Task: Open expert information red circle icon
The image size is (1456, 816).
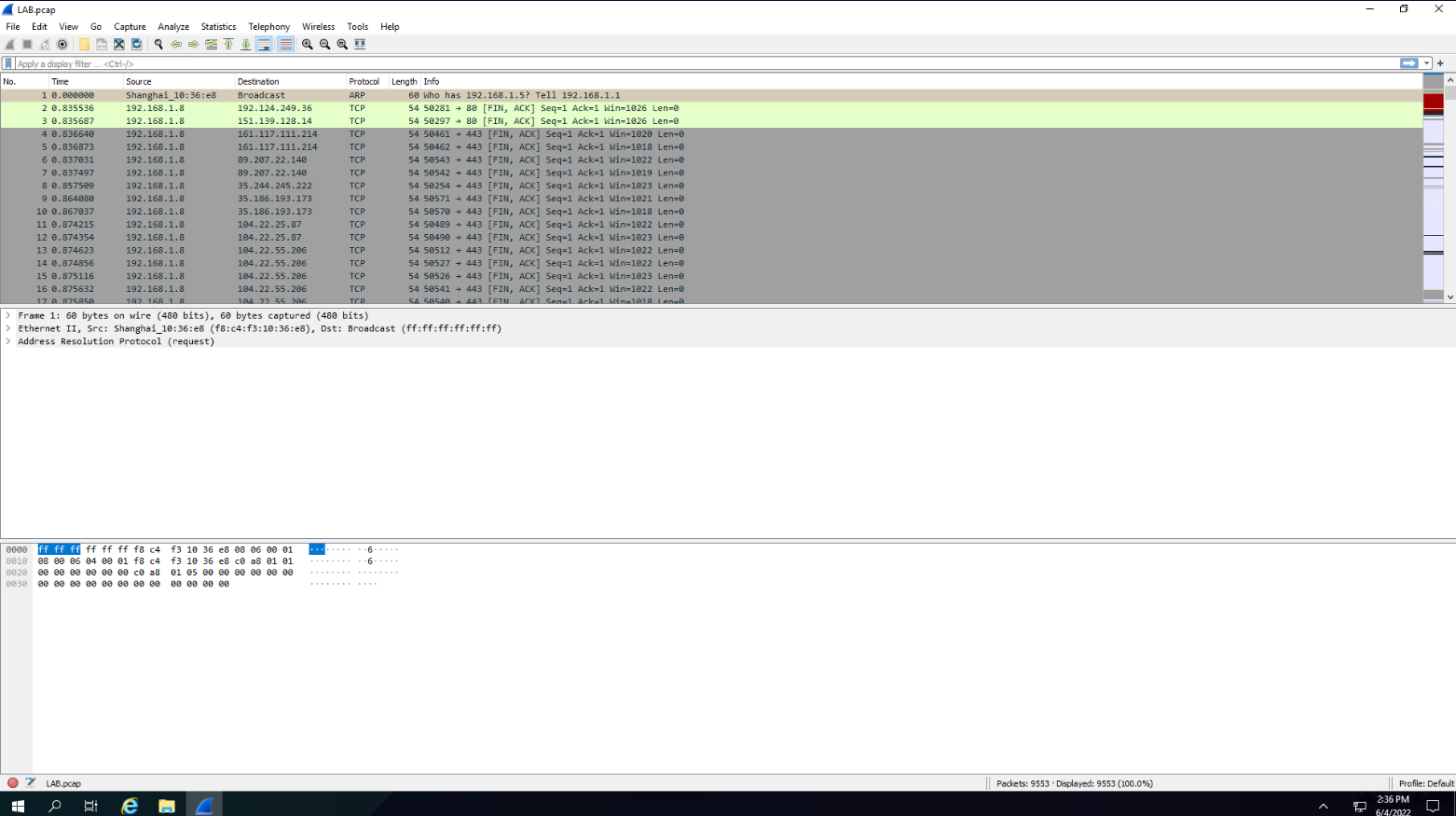Action: pyautogui.click(x=13, y=783)
